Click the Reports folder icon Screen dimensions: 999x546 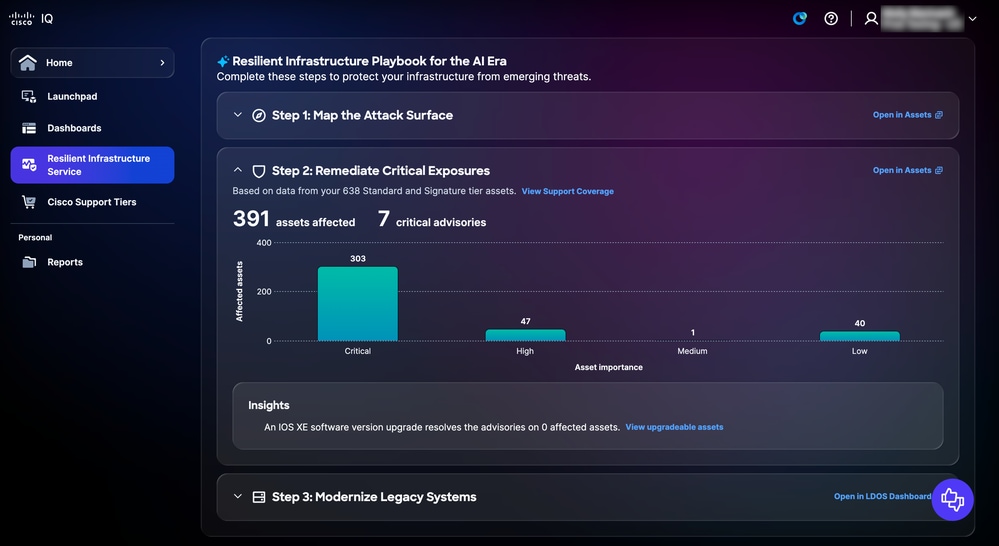coord(29,262)
